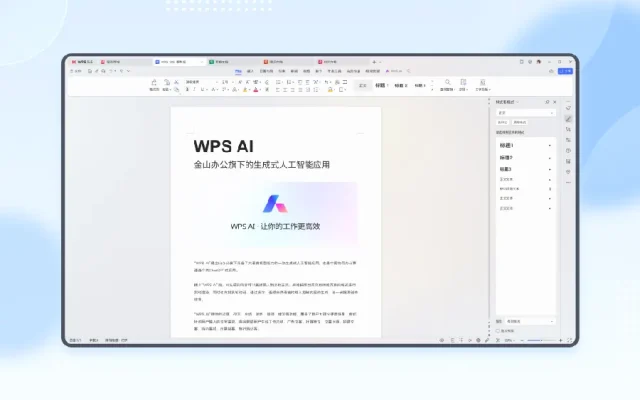Image resolution: width=640 pixels, height=400 pixels.
Task: Open the arrow beside 标题3 in style list
Action: (550, 169)
